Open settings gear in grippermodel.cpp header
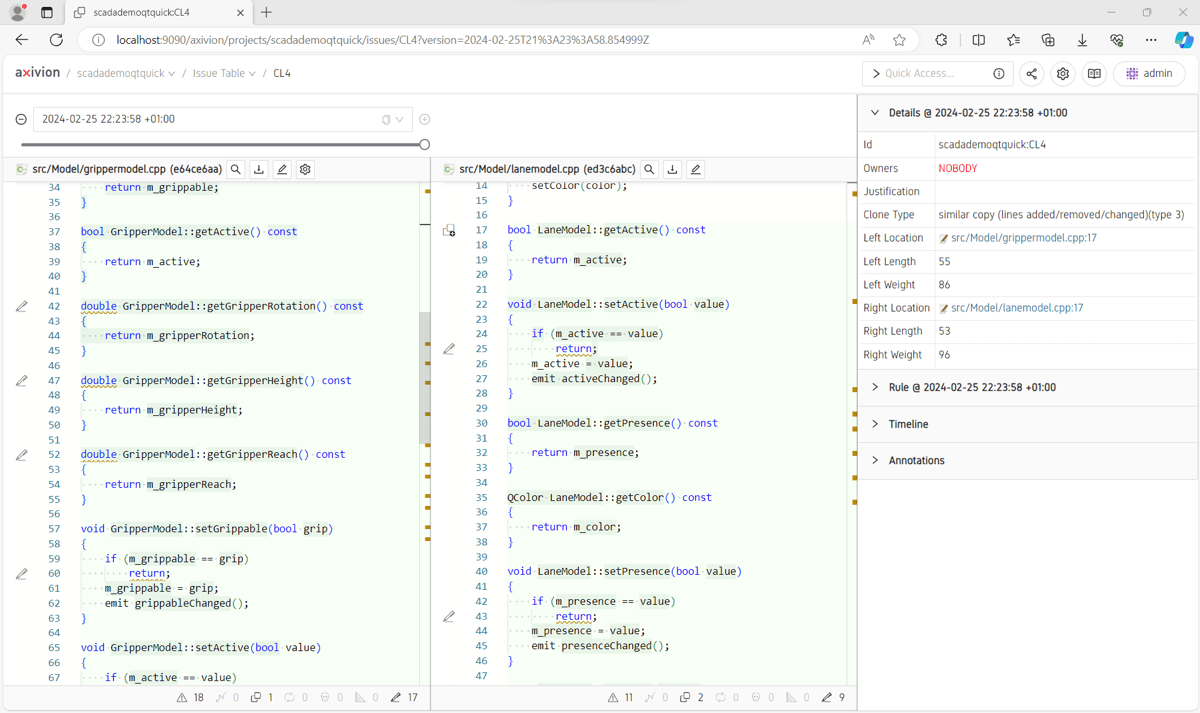1200x713 pixels. tap(305, 170)
